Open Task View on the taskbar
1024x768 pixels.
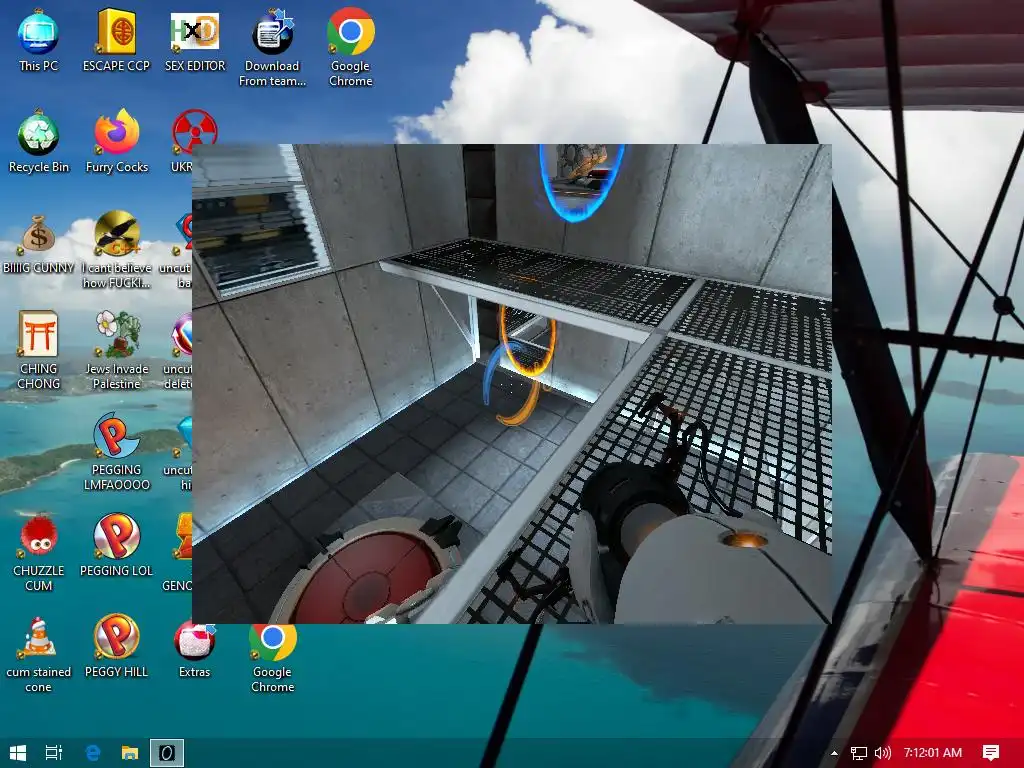pos(54,753)
